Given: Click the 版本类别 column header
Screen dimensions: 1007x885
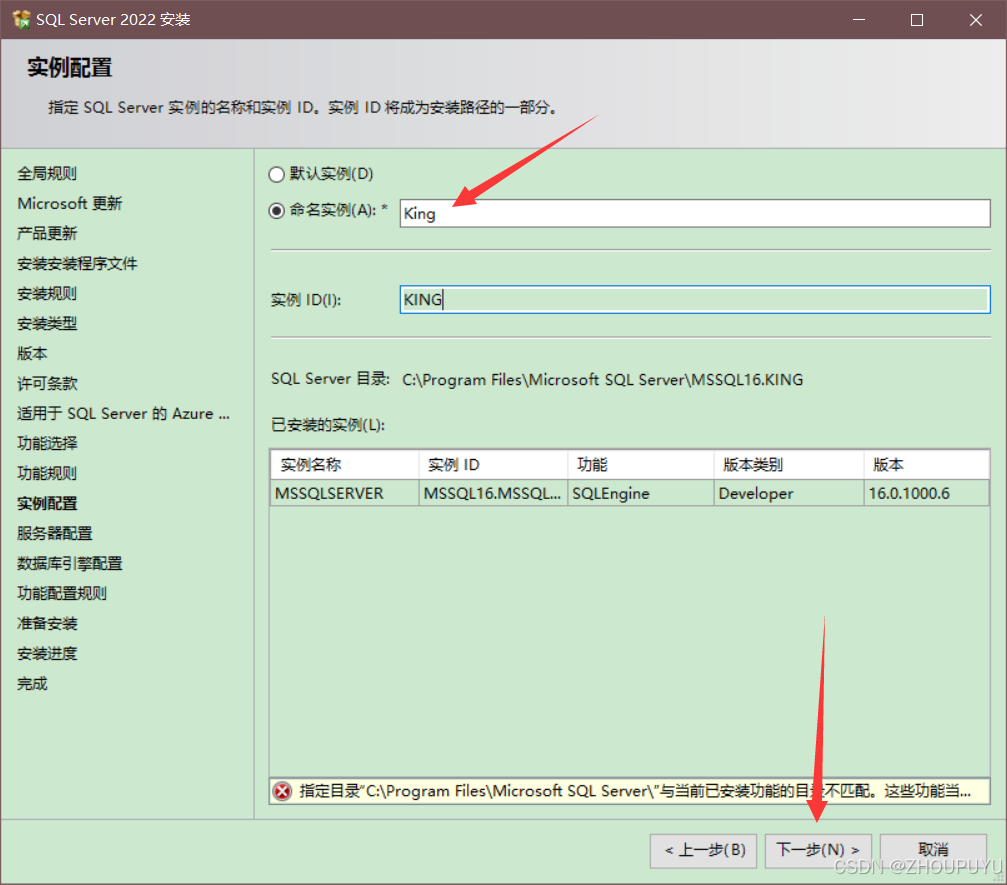Looking at the screenshot, I should coord(789,464).
